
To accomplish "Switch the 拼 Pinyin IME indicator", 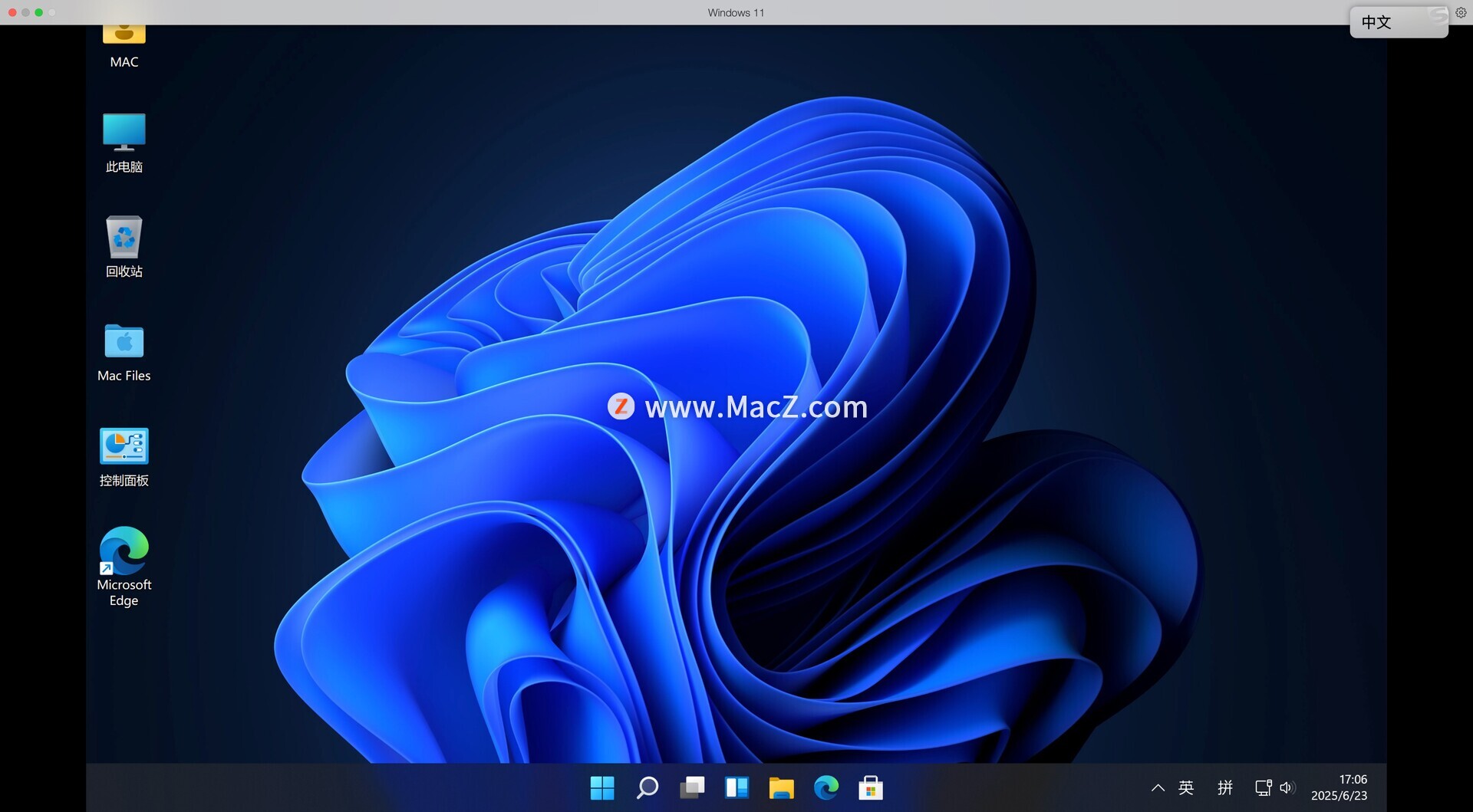I will [x=1225, y=787].
